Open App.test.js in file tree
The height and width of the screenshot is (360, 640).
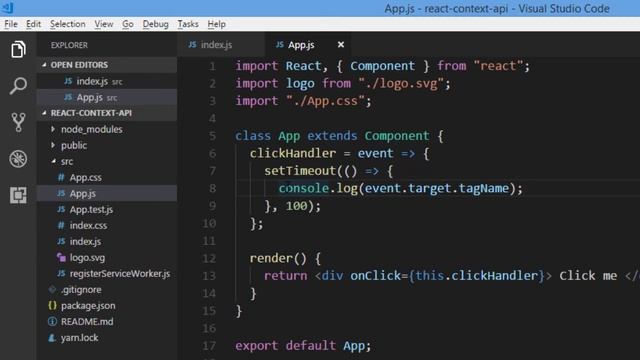(107, 209)
